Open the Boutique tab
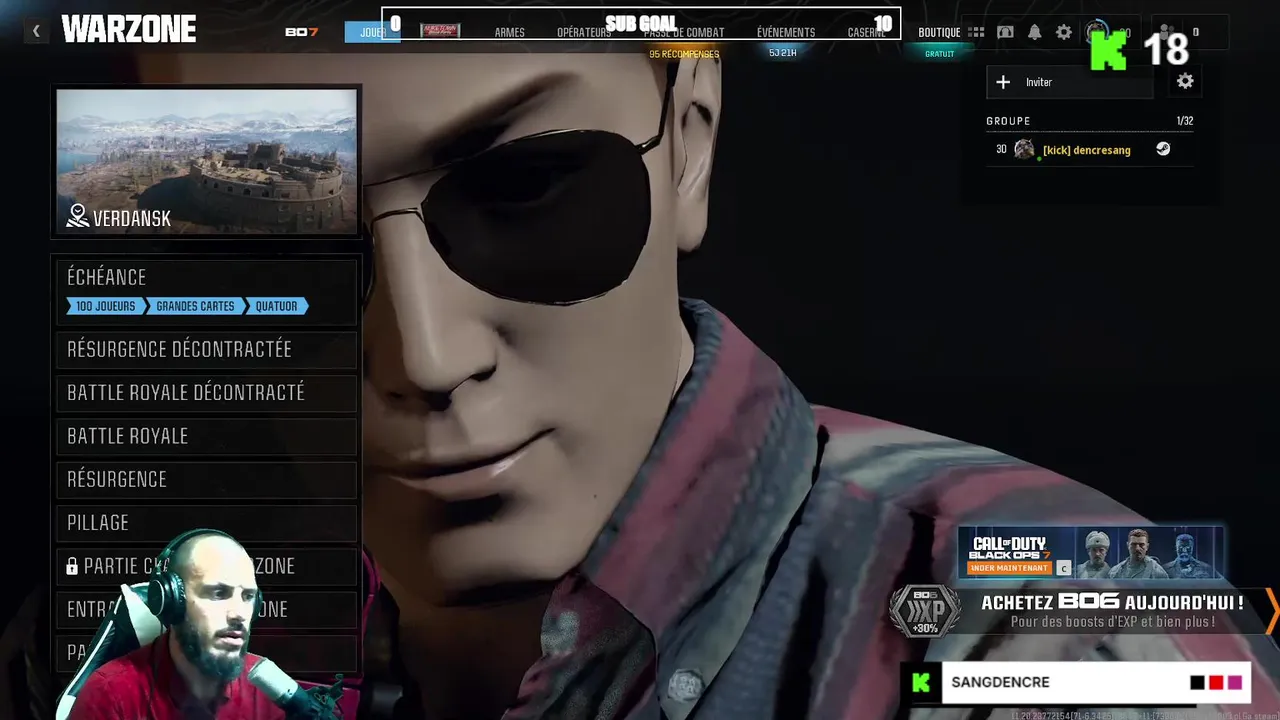Screen dimensions: 1280x720 [x=939, y=32]
